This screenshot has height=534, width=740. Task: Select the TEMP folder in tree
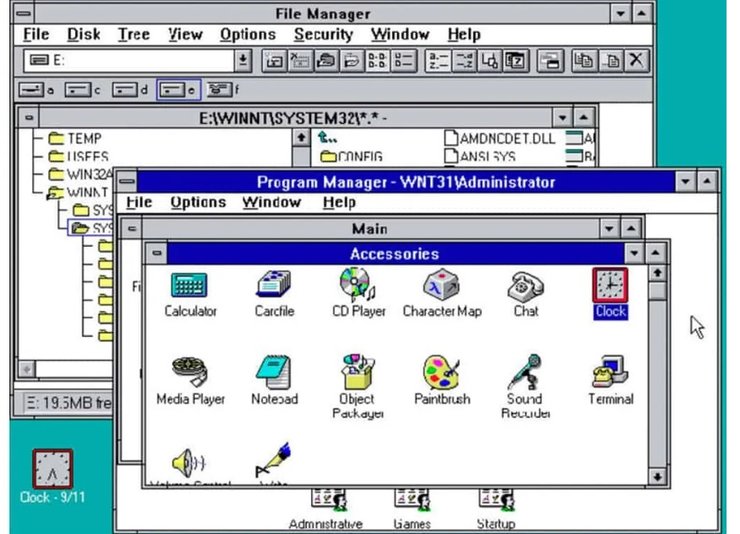click(x=75, y=138)
